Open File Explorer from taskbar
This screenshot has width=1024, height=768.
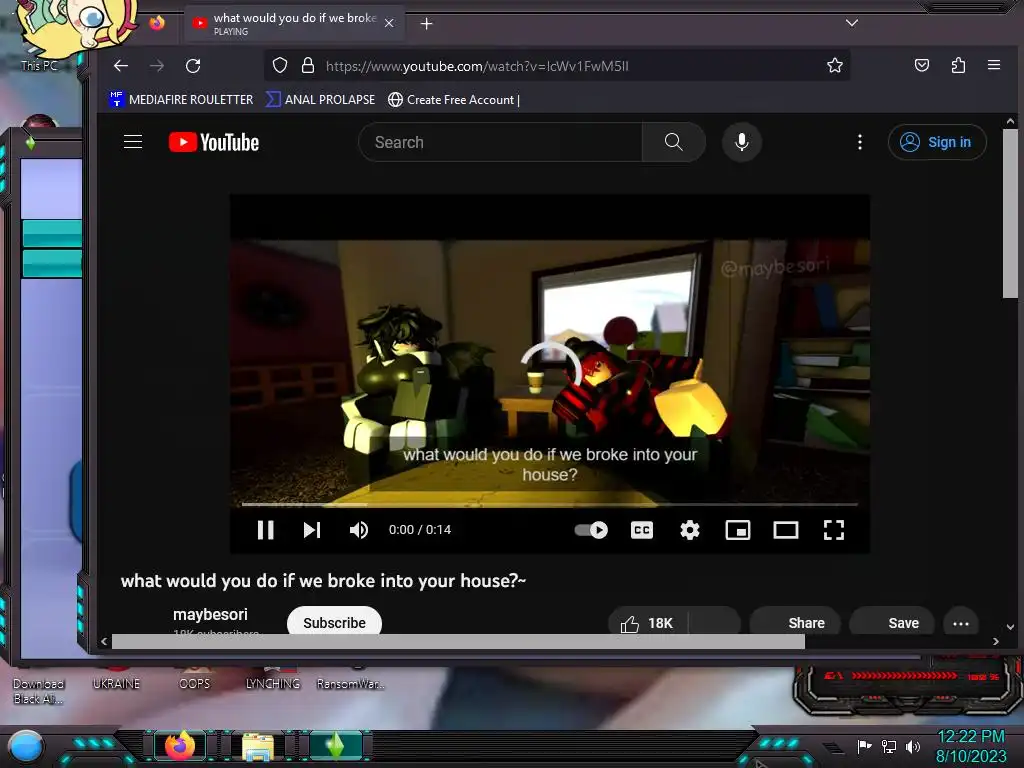(x=258, y=746)
